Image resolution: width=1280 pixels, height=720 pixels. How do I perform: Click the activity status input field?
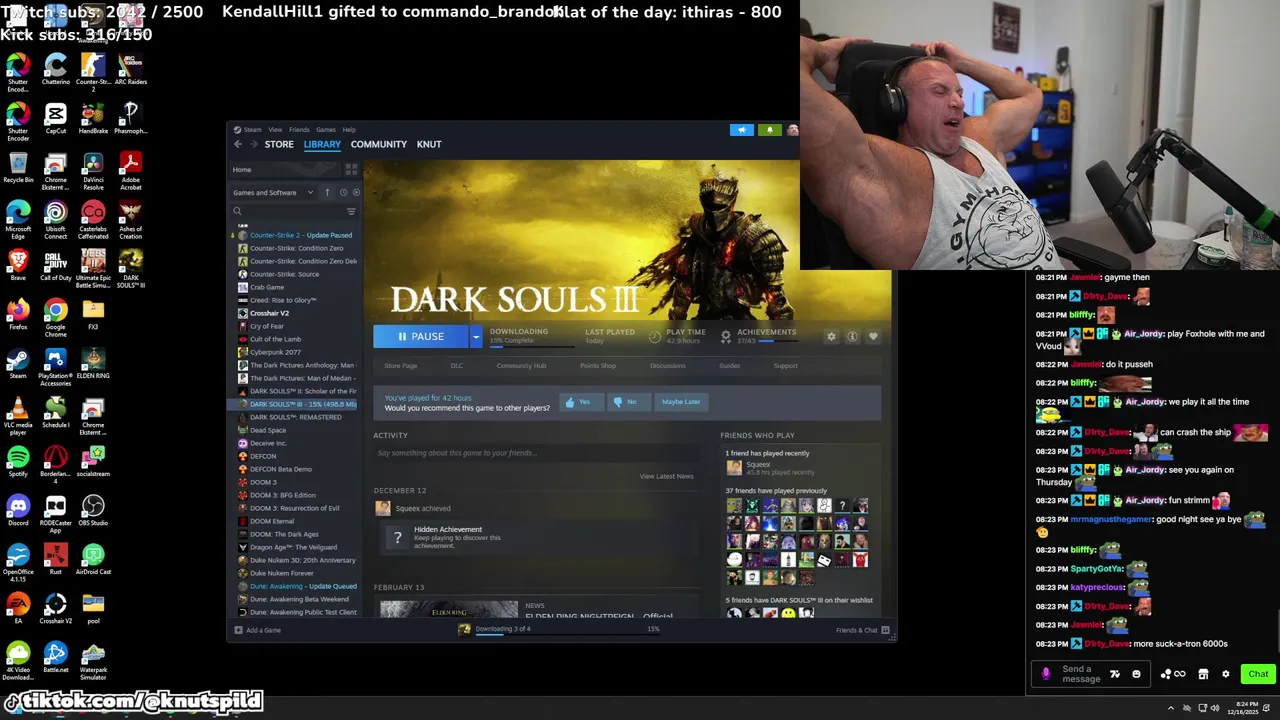pyautogui.click(x=535, y=453)
